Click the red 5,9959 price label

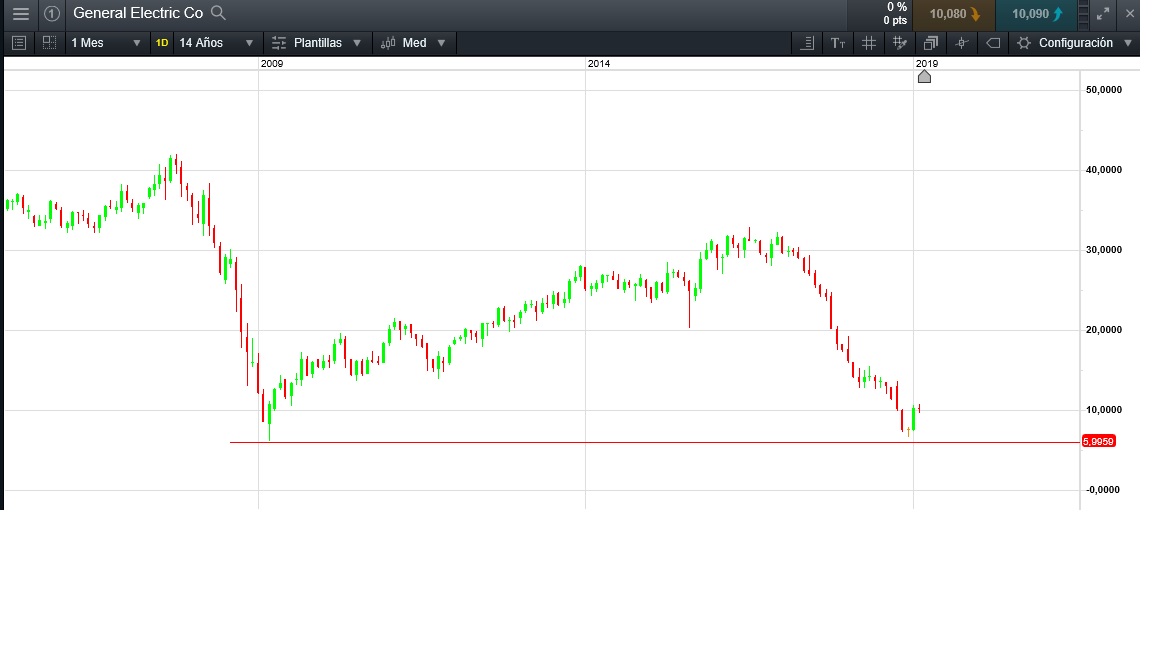pos(1098,442)
